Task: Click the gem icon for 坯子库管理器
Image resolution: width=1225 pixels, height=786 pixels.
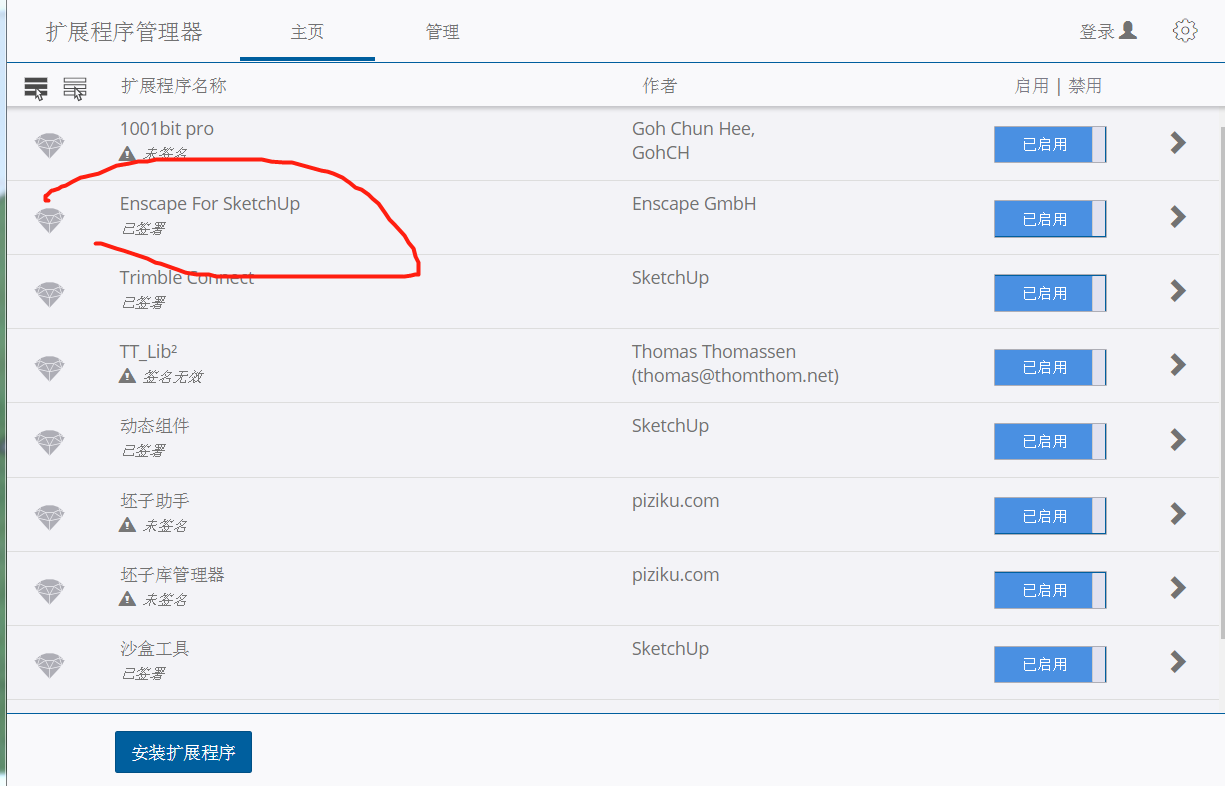Action: coord(50,591)
